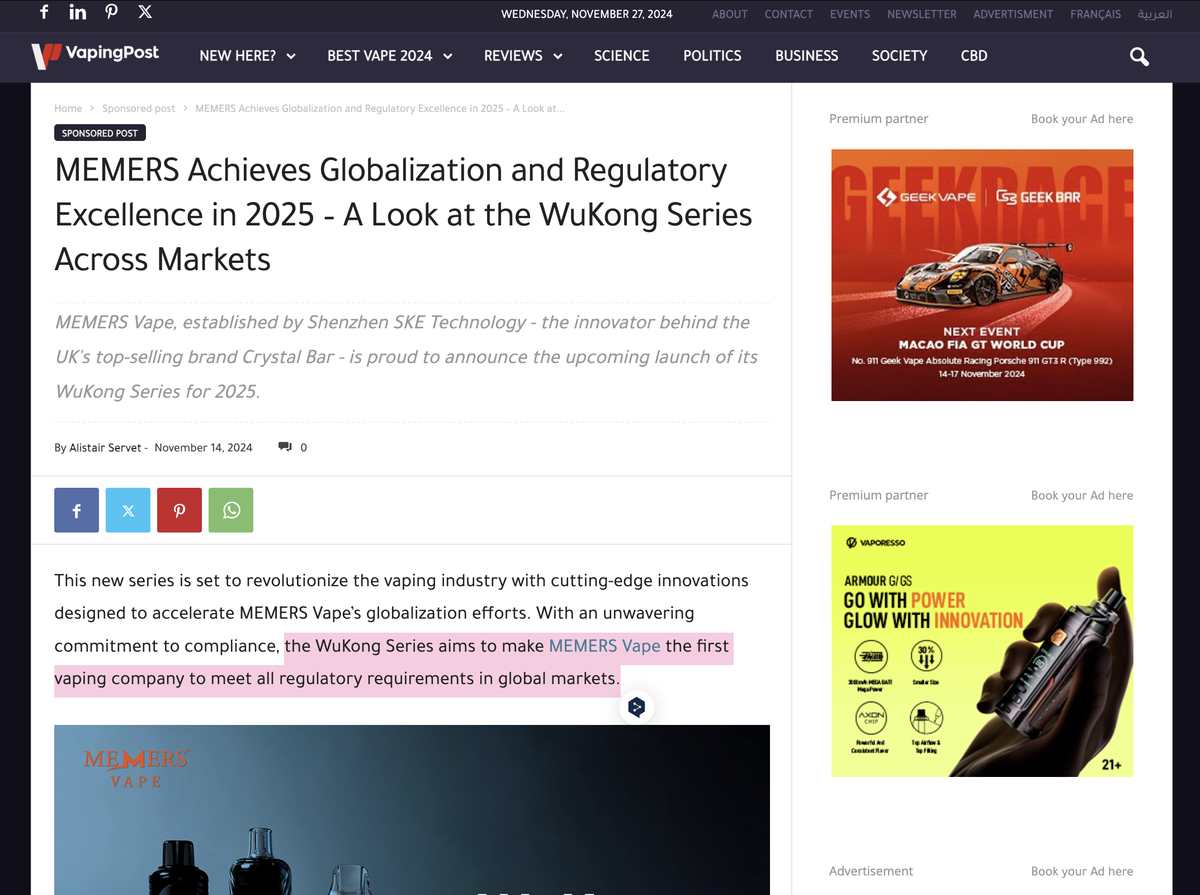Expand the REVIEWS menu
The width and height of the screenshot is (1200, 895).
click(x=523, y=56)
